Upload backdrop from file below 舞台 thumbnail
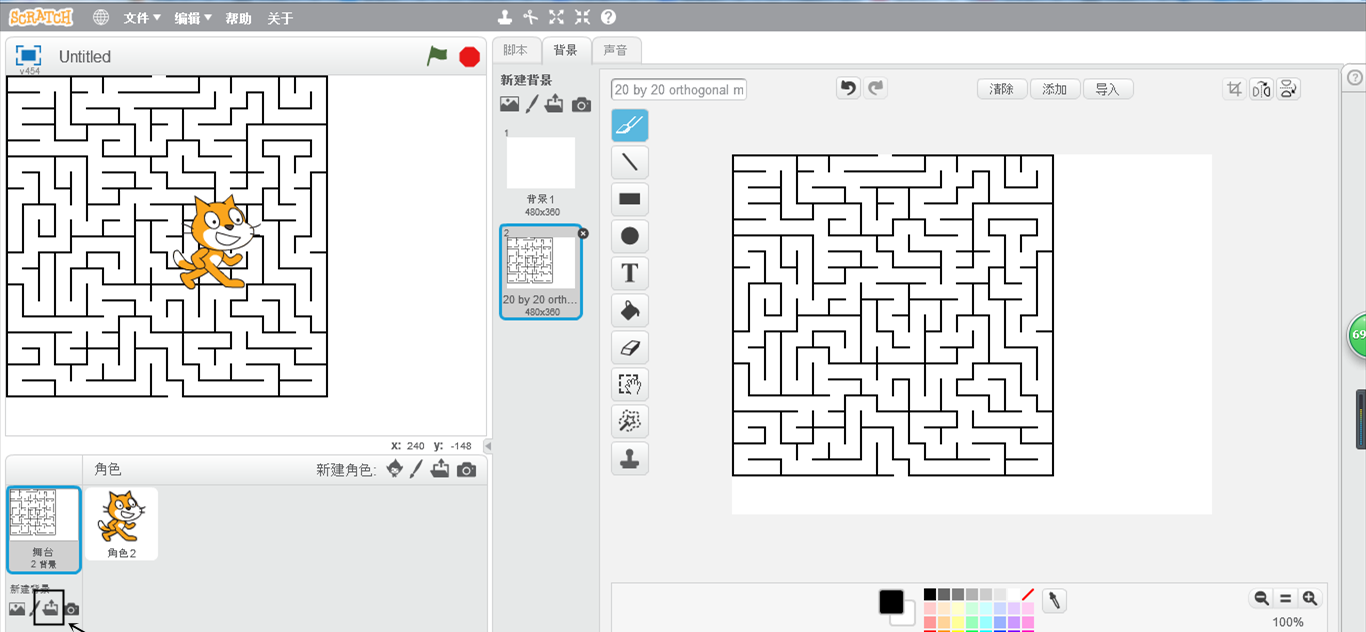This screenshot has width=1366, height=632. click(x=50, y=608)
